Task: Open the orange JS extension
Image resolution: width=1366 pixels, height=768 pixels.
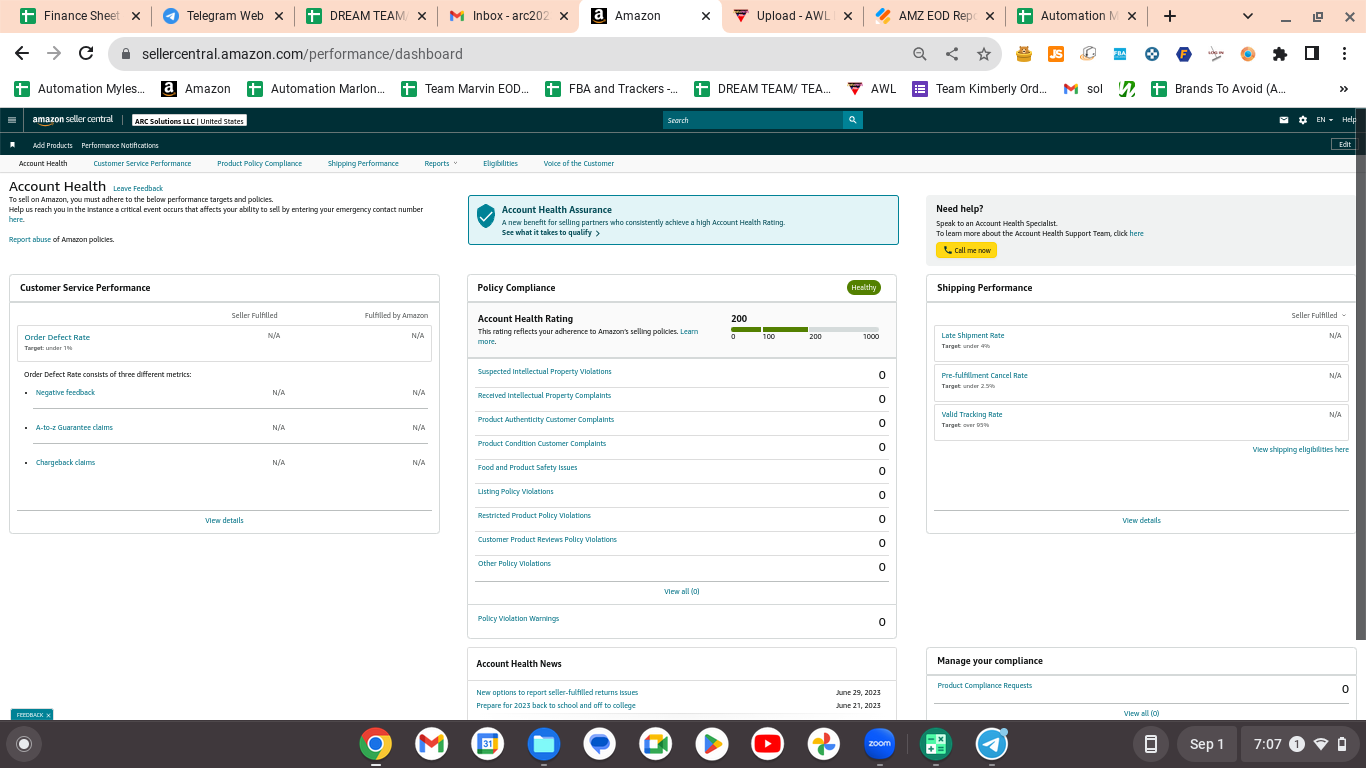Action: (x=1056, y=54)
